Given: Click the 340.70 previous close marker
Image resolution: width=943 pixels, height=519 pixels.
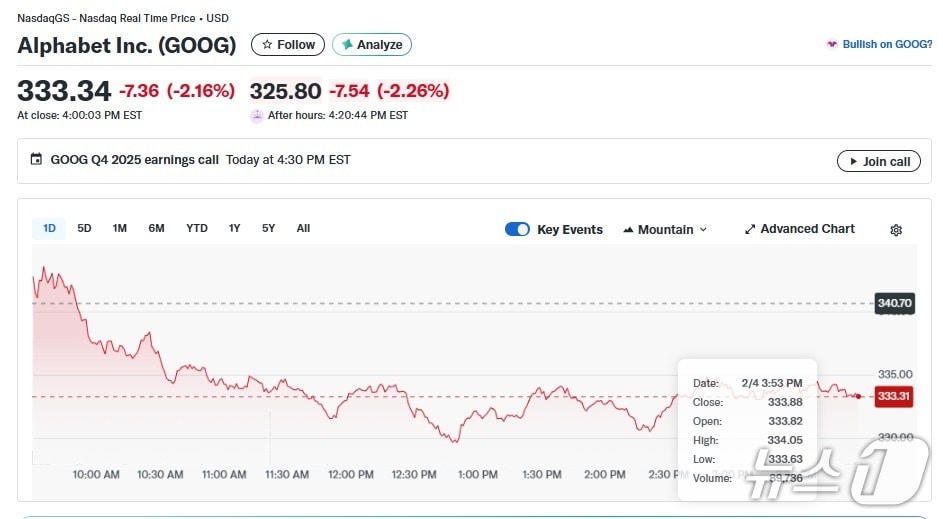Looking at the screenshot, I should [x=894, y=303].
